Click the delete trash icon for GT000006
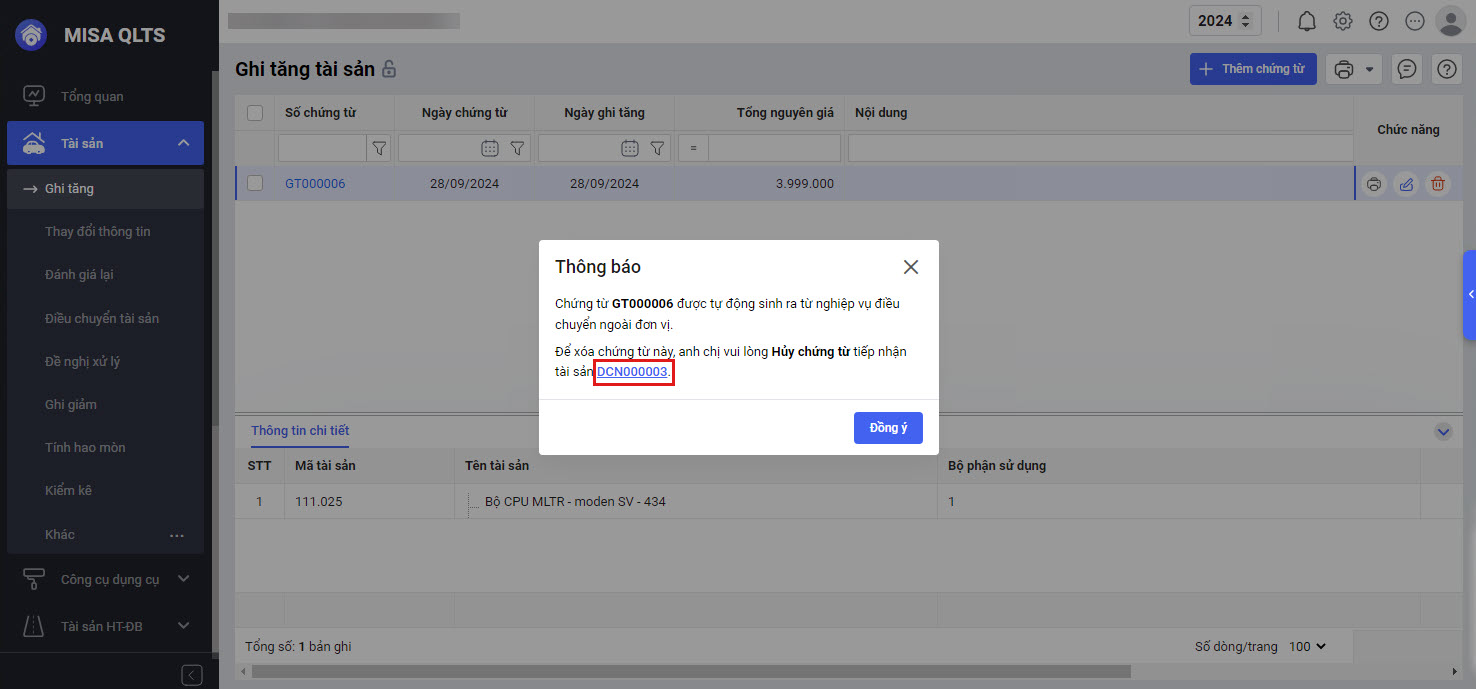 [1437, 184]
